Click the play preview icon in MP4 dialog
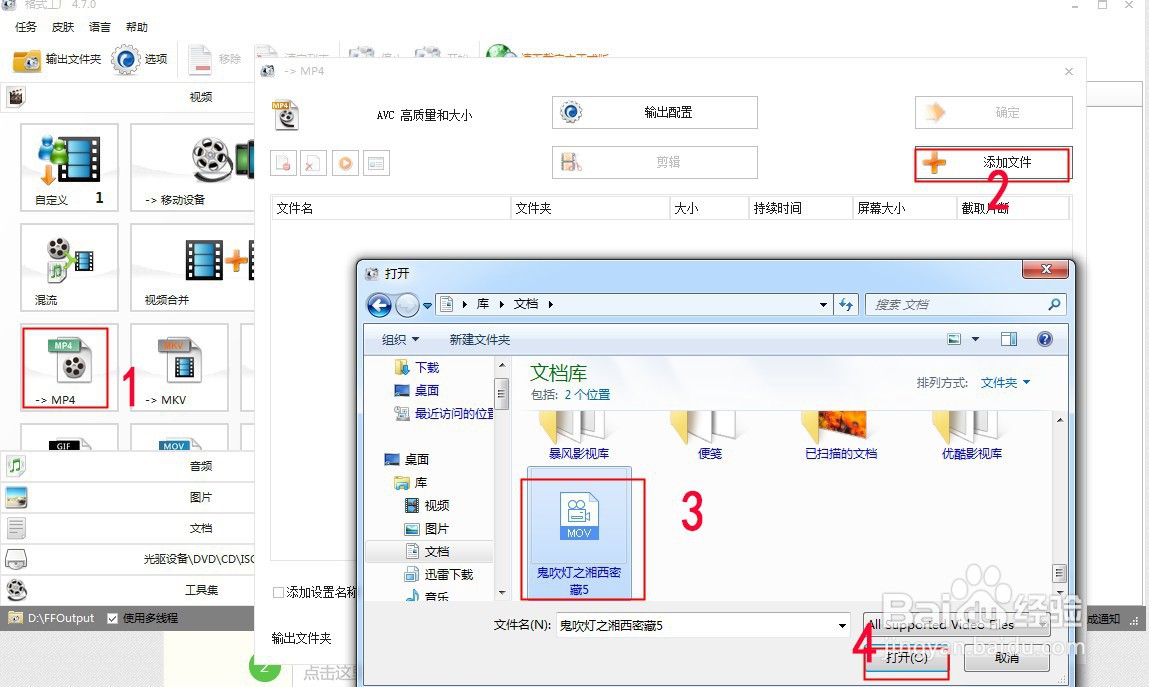Image resolution: width=1149 pixels, height=687 pixels. 345,162
